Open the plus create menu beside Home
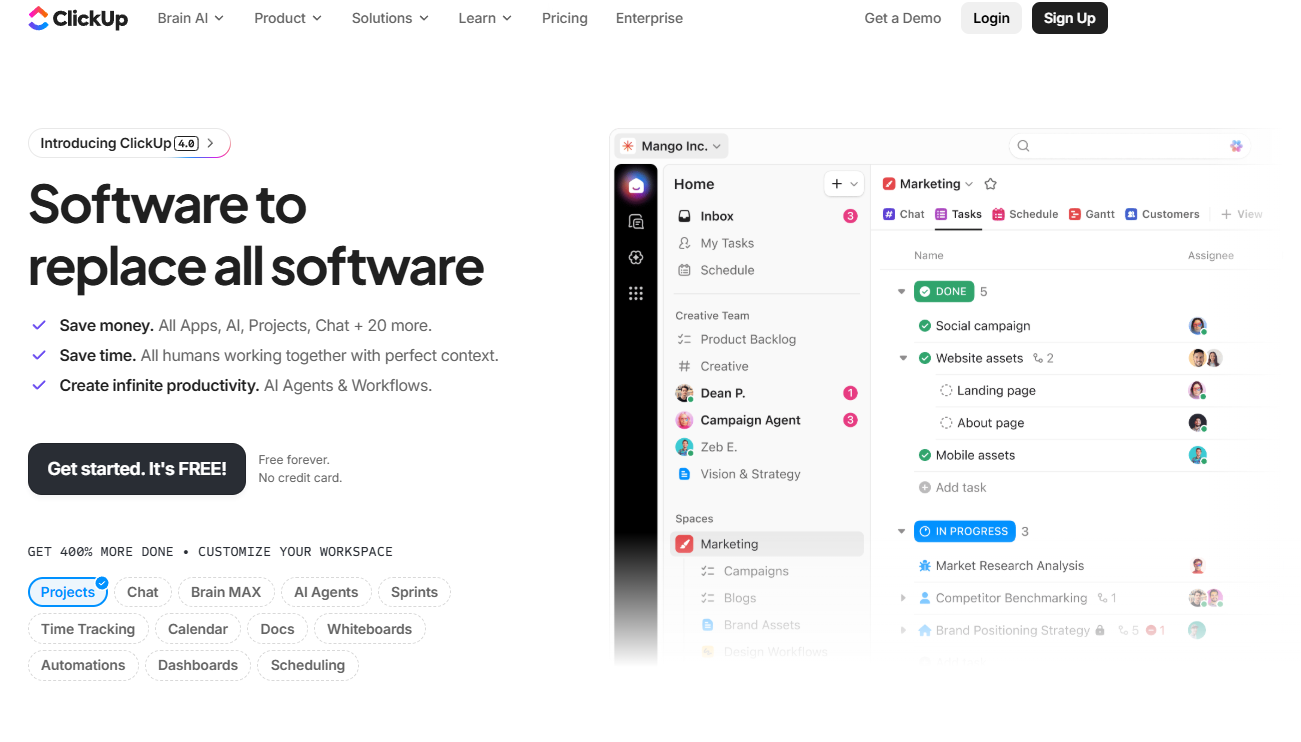Viewport: 1301px width, 742px height. point(843,184)
